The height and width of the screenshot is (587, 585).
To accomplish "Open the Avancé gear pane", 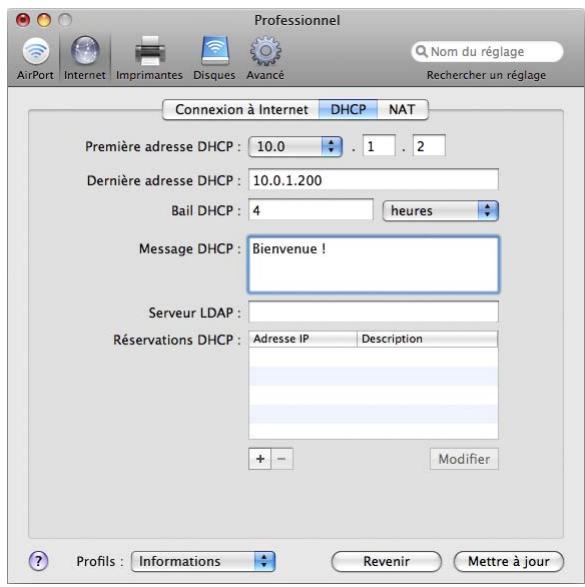I will click(265, 58).
